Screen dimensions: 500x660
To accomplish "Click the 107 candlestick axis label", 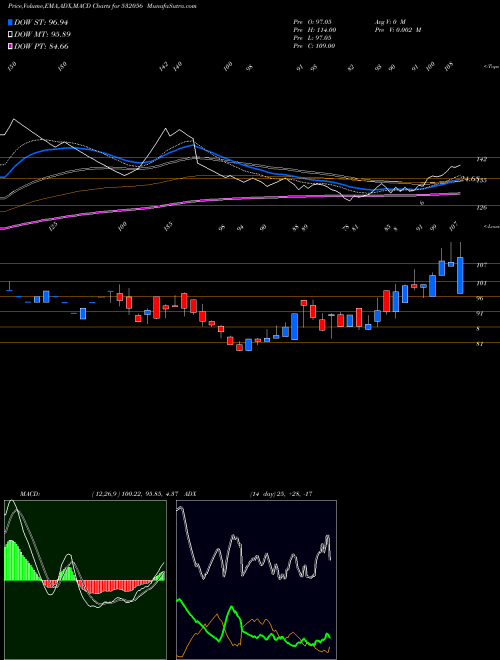I will point(482,265).
